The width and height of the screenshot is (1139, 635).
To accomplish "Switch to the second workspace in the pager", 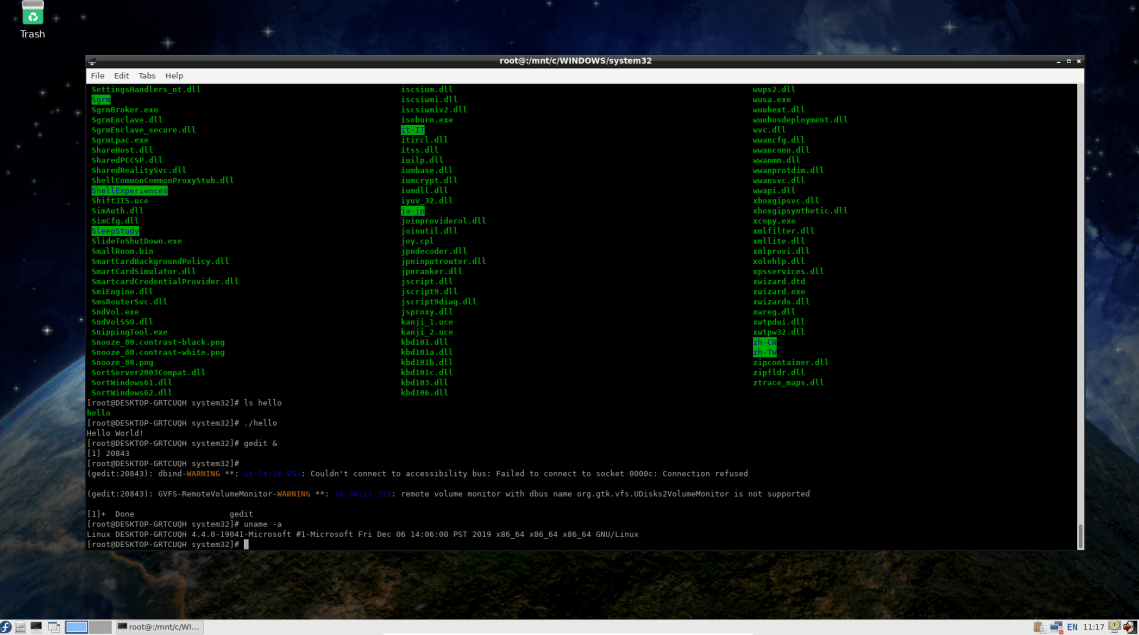I will click(100, 627).
